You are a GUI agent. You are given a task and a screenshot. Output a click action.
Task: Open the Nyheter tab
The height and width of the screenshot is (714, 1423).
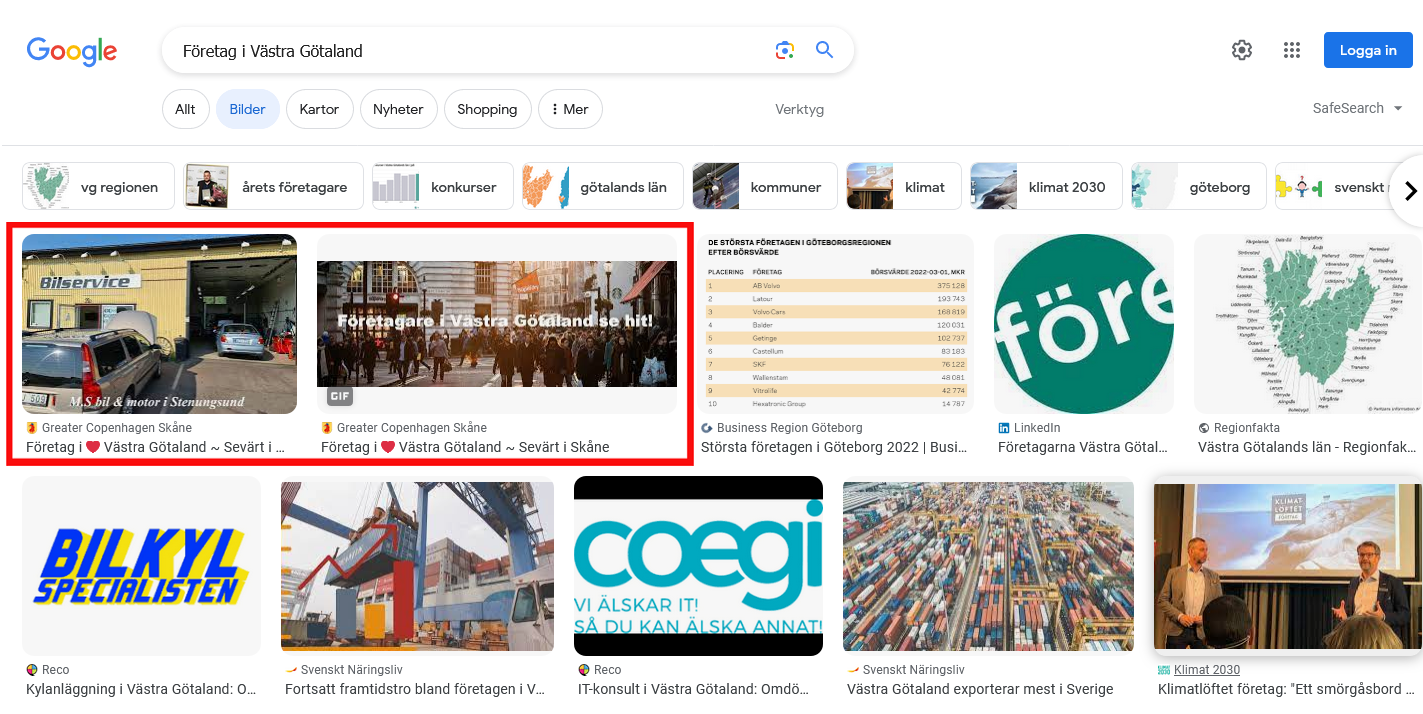click(399, 109)
